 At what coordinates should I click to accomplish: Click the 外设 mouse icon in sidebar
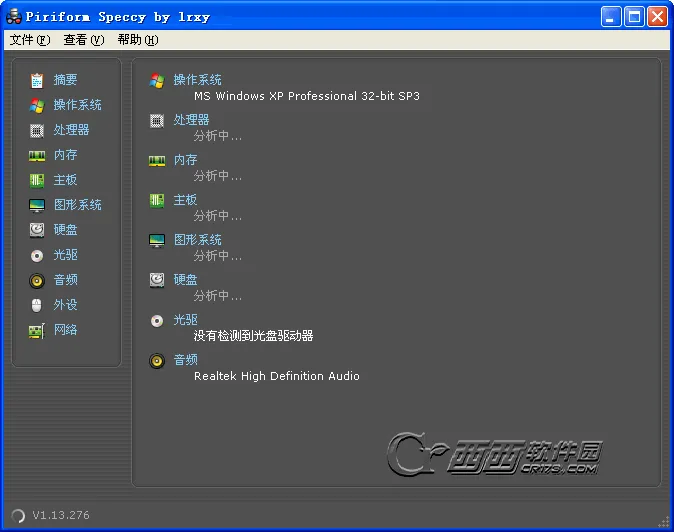(x=37, y=305)
